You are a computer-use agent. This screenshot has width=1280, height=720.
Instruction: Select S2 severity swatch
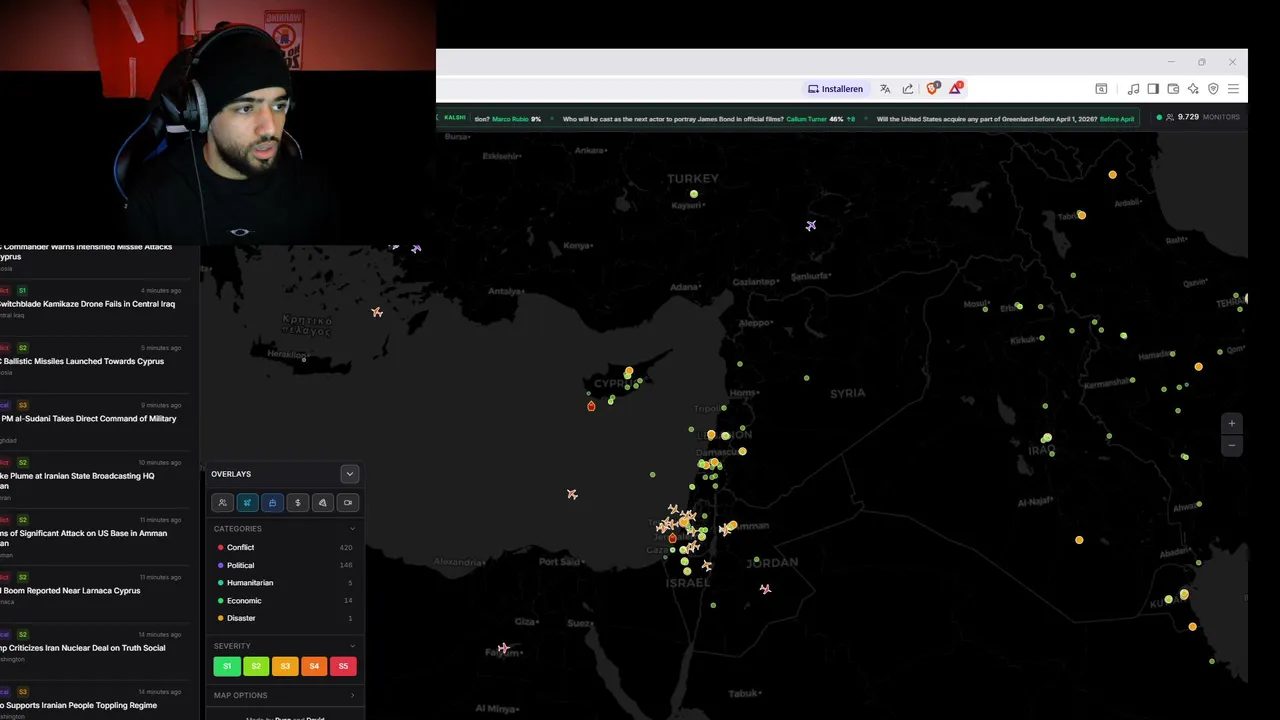pos(256,666)
